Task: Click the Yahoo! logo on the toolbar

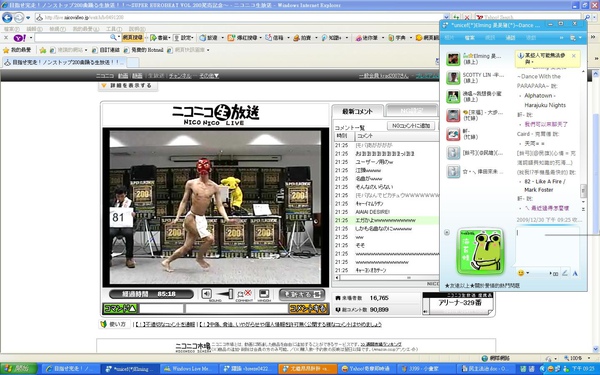Action: [x=19, y=38]
